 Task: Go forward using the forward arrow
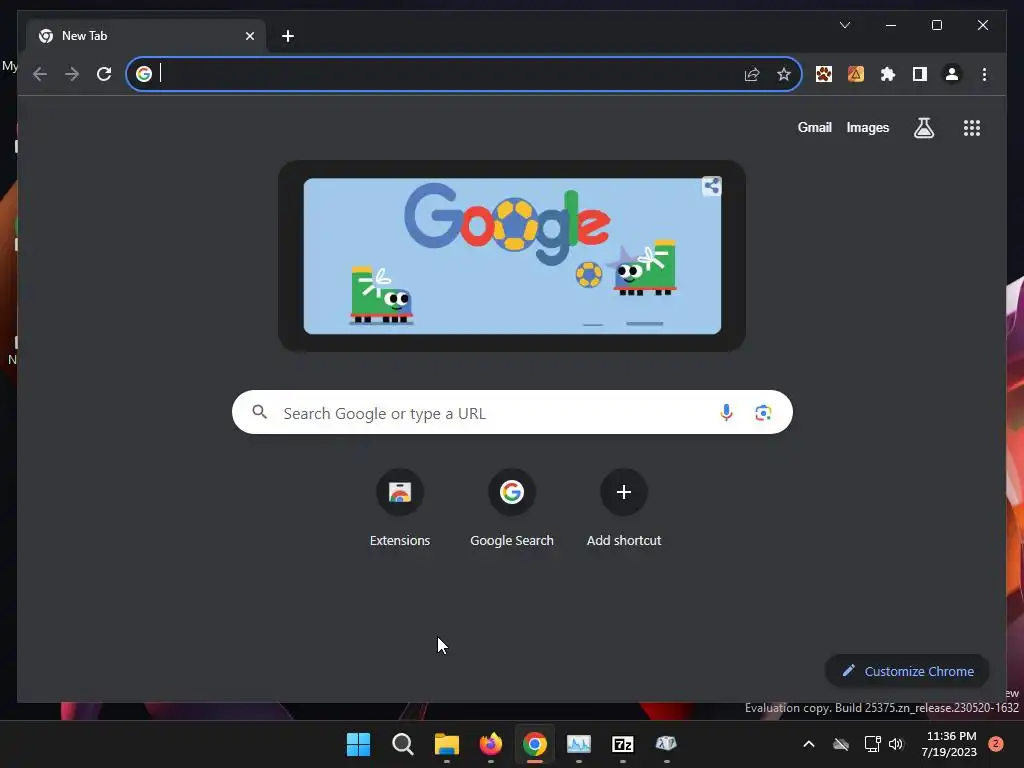coord(72,74)
